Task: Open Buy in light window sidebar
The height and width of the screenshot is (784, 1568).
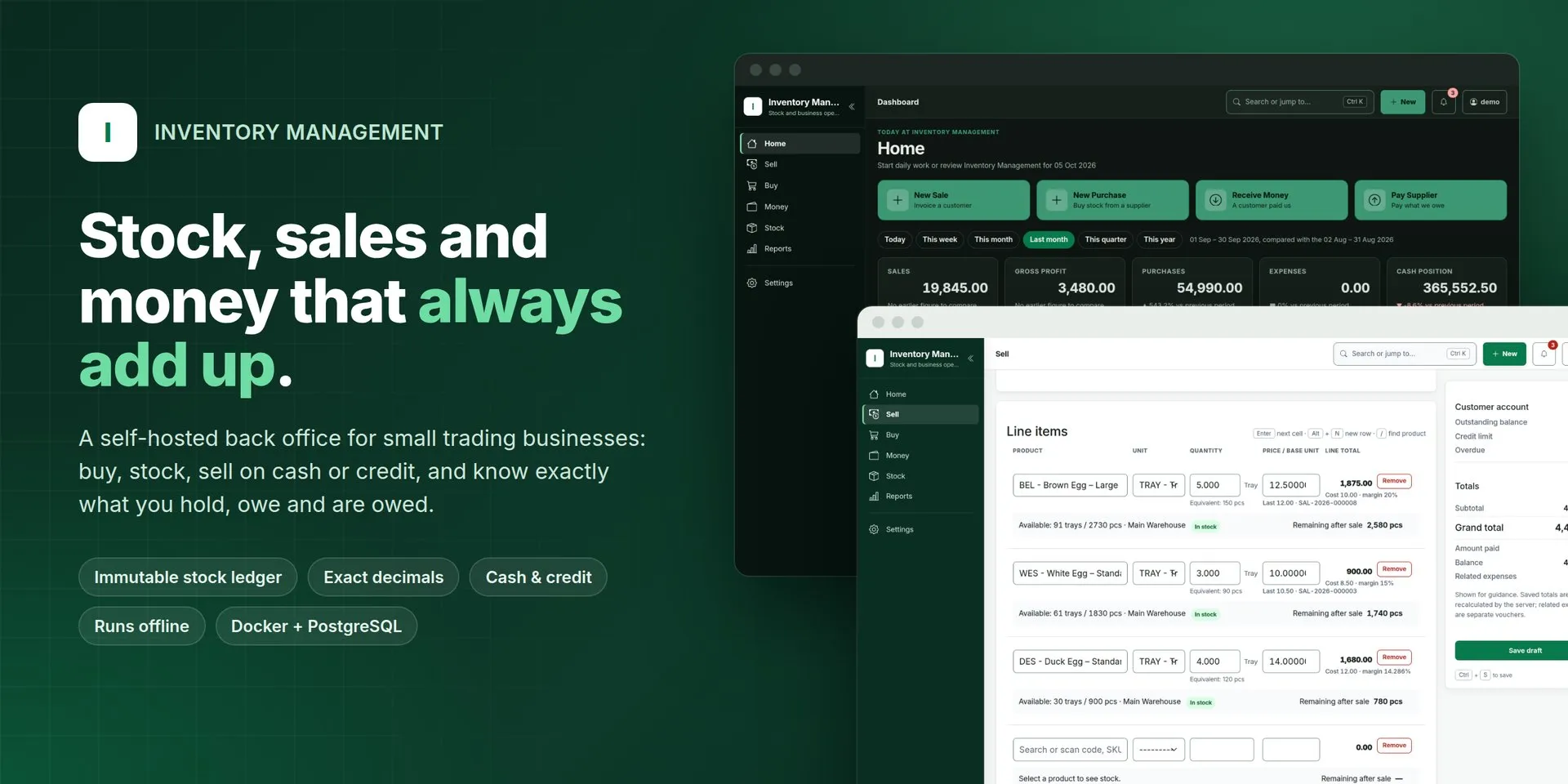Action: (x=920, y=435)
